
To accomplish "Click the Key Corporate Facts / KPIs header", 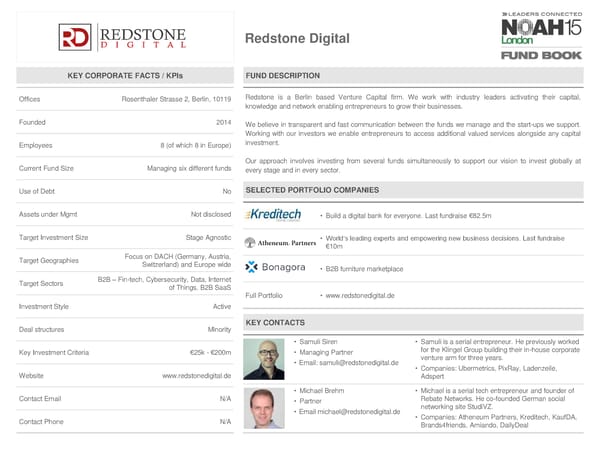I will click(122, 76).
